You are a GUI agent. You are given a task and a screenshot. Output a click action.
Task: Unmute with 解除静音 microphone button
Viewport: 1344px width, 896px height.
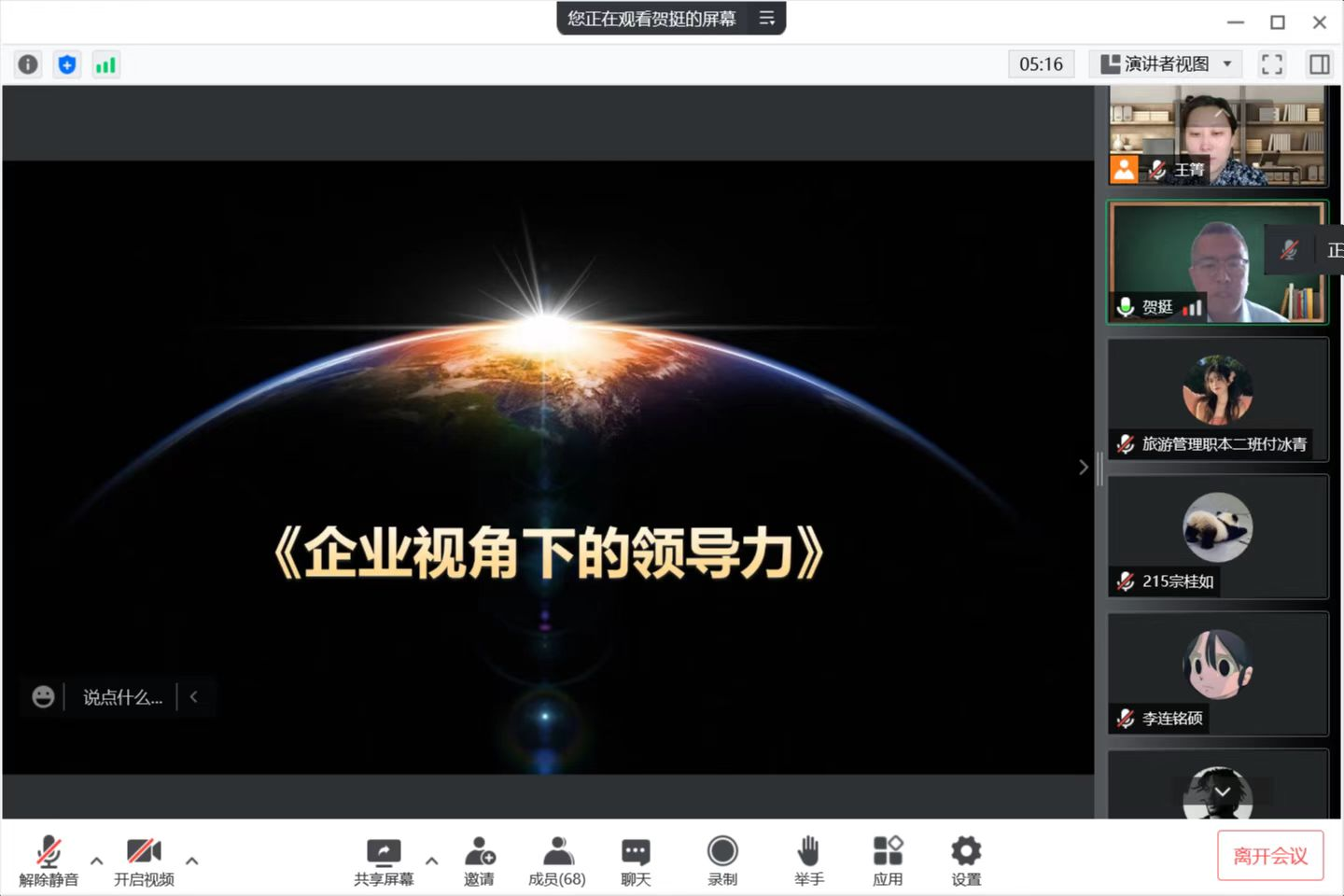[x=49, y=861]
